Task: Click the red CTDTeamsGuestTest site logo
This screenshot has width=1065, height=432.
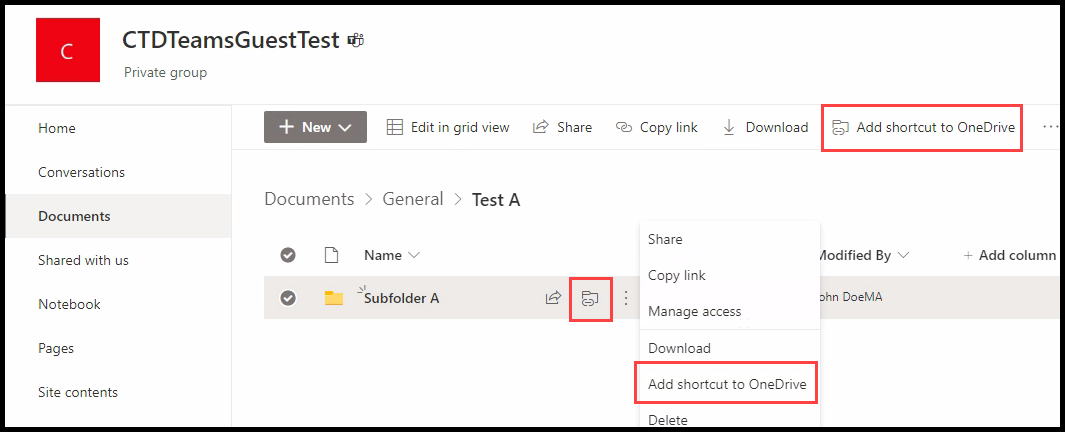Action: [67, 50]
